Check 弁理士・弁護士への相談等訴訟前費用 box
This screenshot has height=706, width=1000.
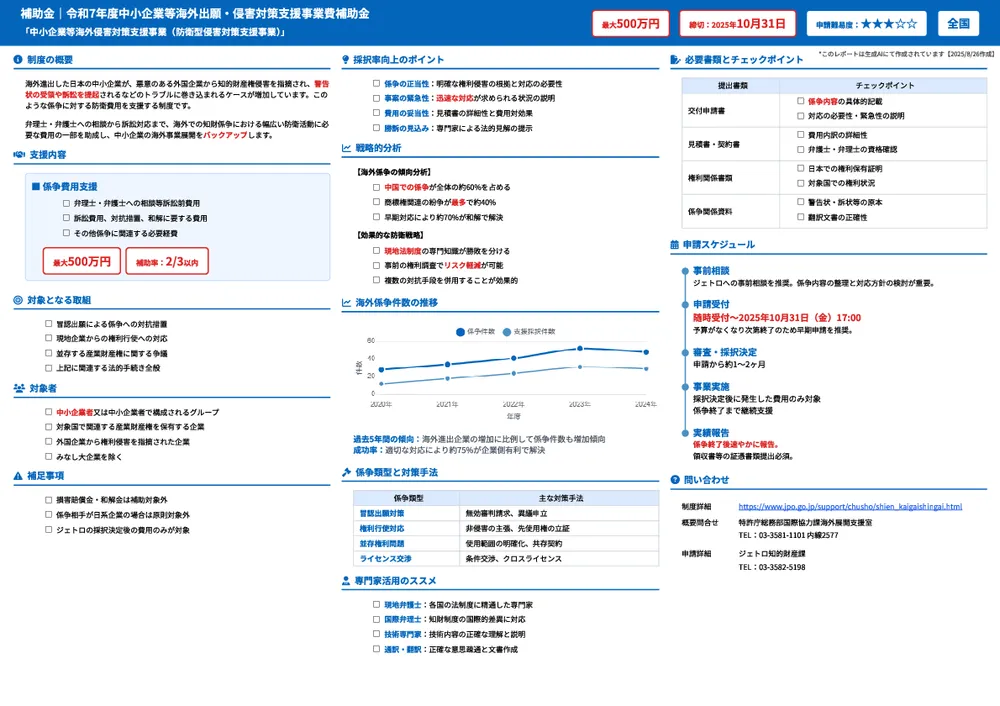[x=66, y=203]
